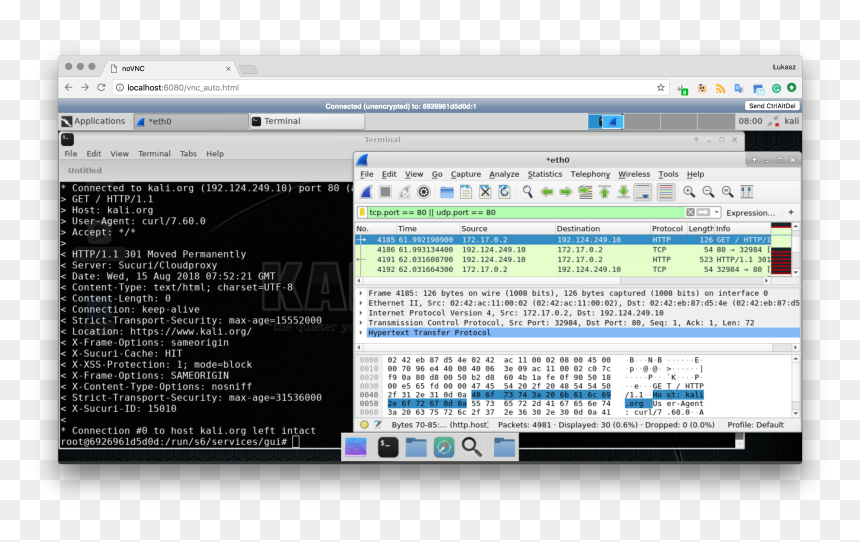Open terminal icon in the dock
The width and height of the screenshot is (860, 542).
click(x=388, y=447)
